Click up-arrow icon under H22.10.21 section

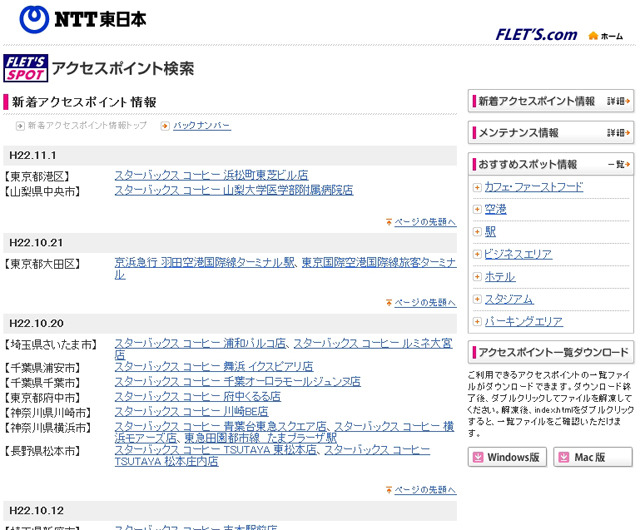(389, 302)
